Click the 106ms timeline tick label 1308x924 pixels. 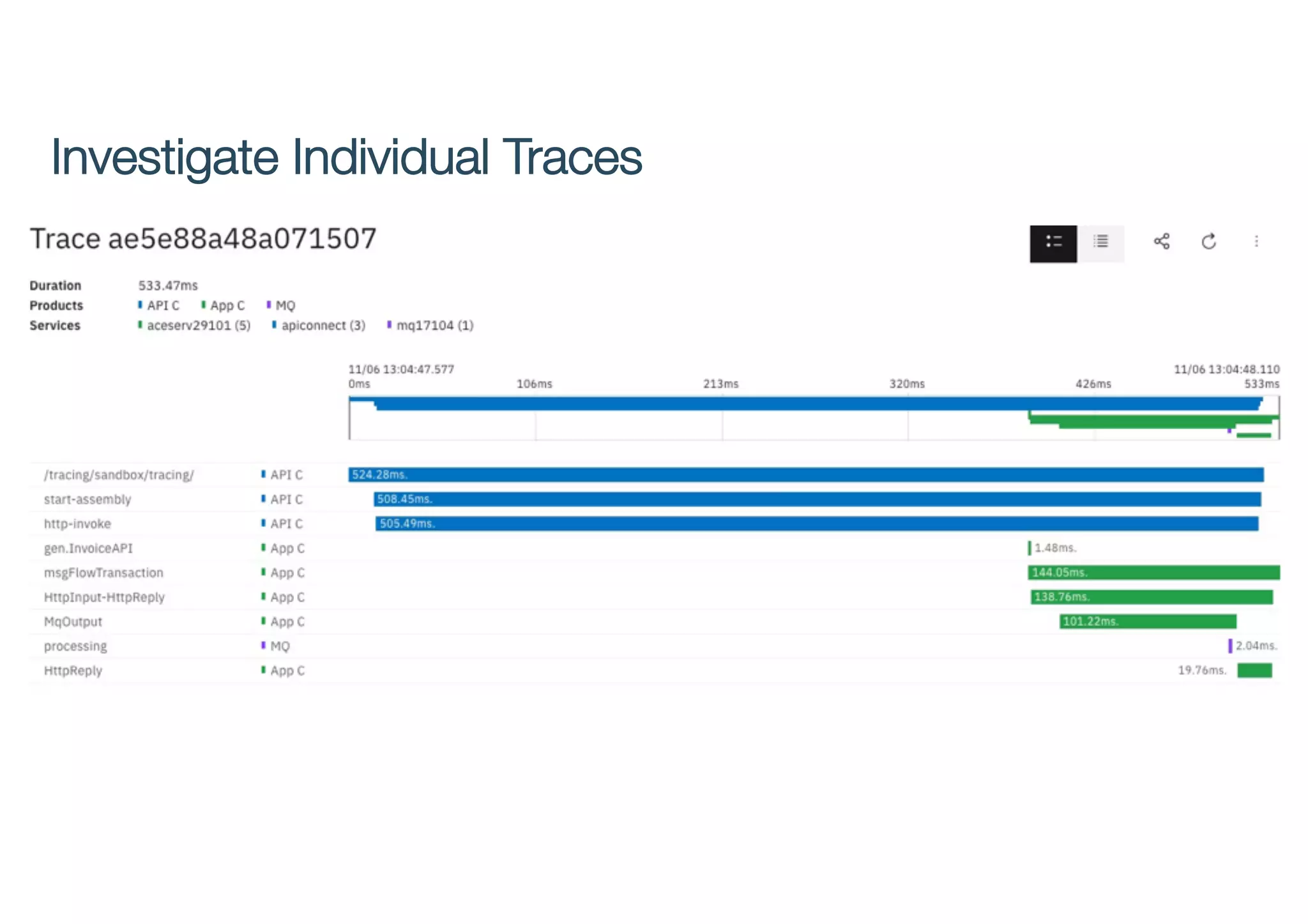click(535, 384)
